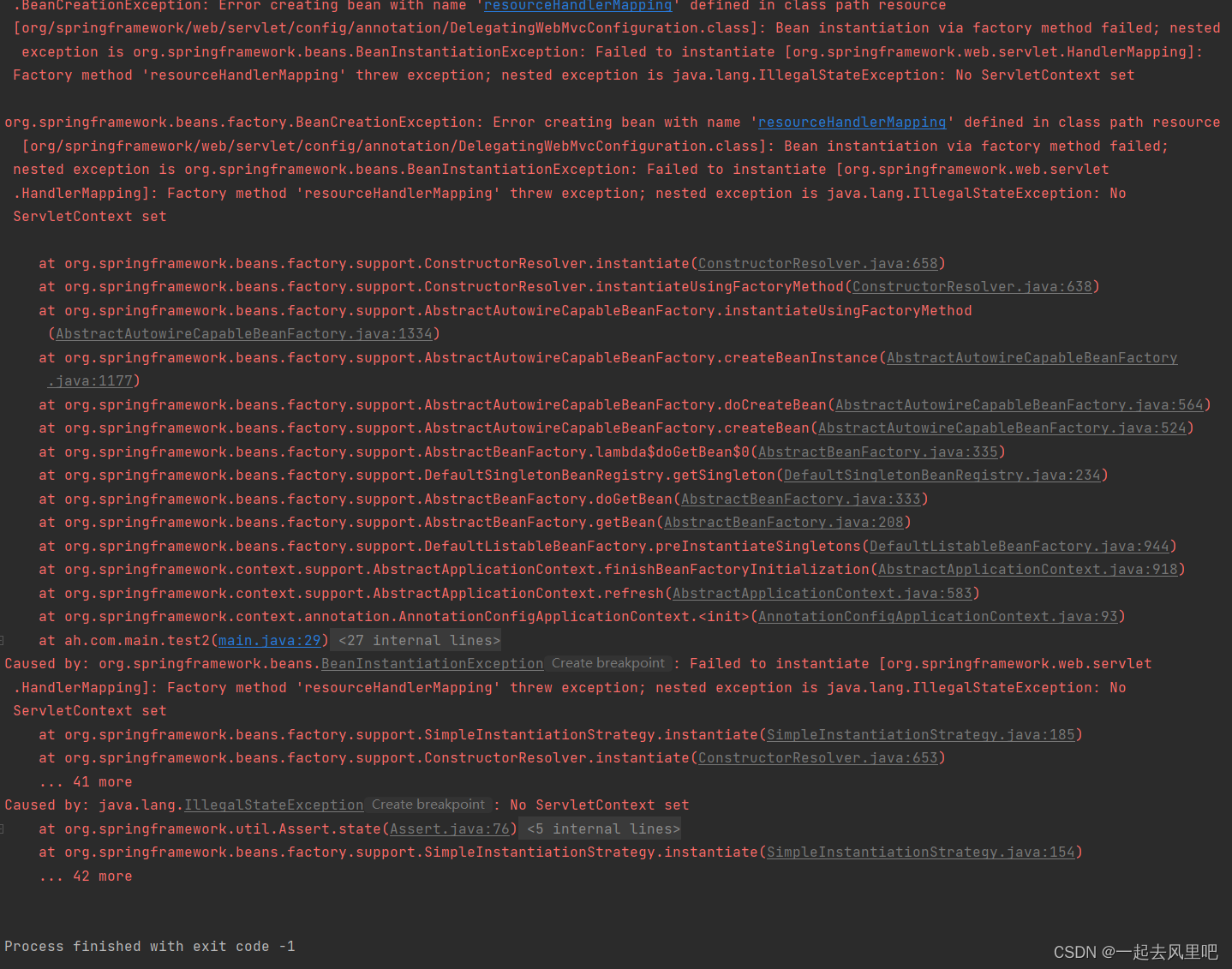Image resolution: width=1232 pixels, height=969 pixels.
Task: Click the underlined BeanInstantiationException class link
Action: point(431,663)
